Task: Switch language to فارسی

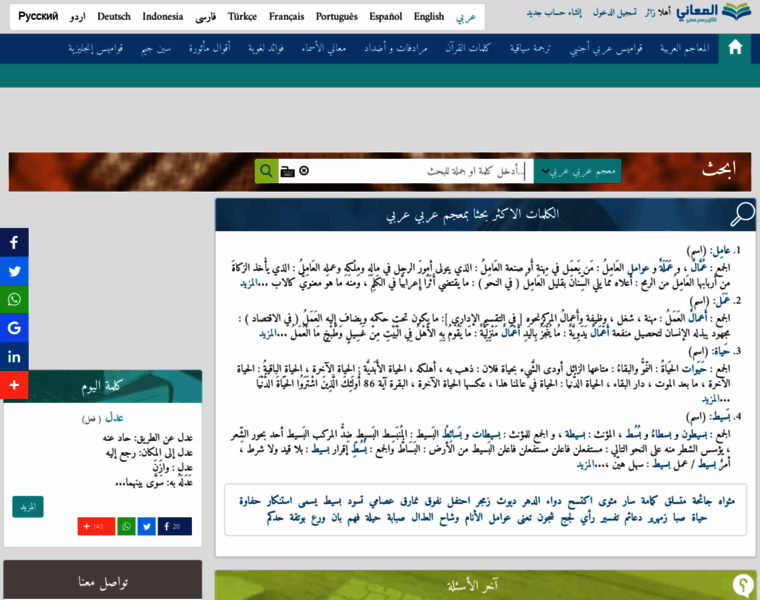Action: (x=206, y=17)
